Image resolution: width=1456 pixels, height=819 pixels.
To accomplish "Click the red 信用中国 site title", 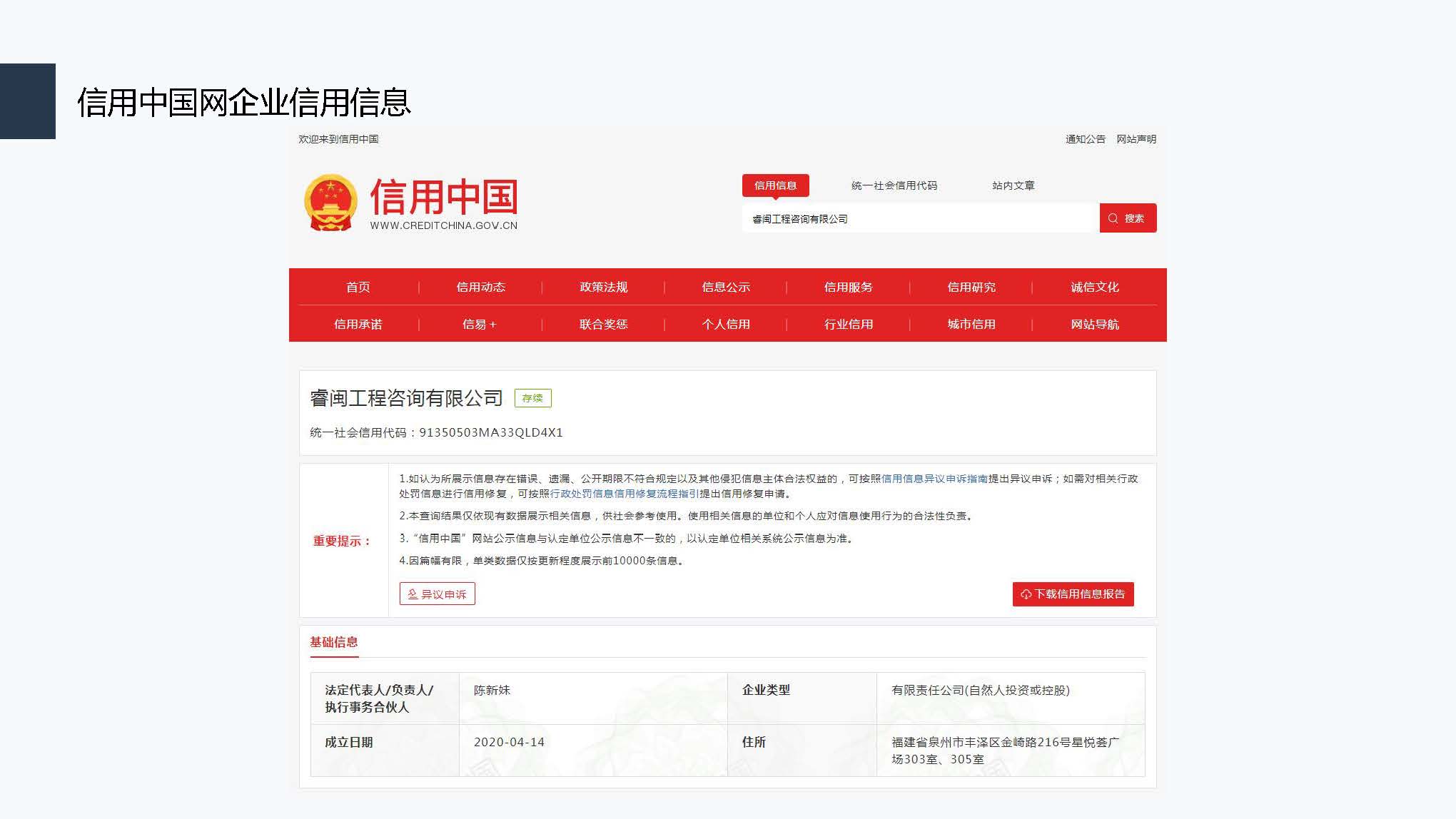I will click(443, 197).
